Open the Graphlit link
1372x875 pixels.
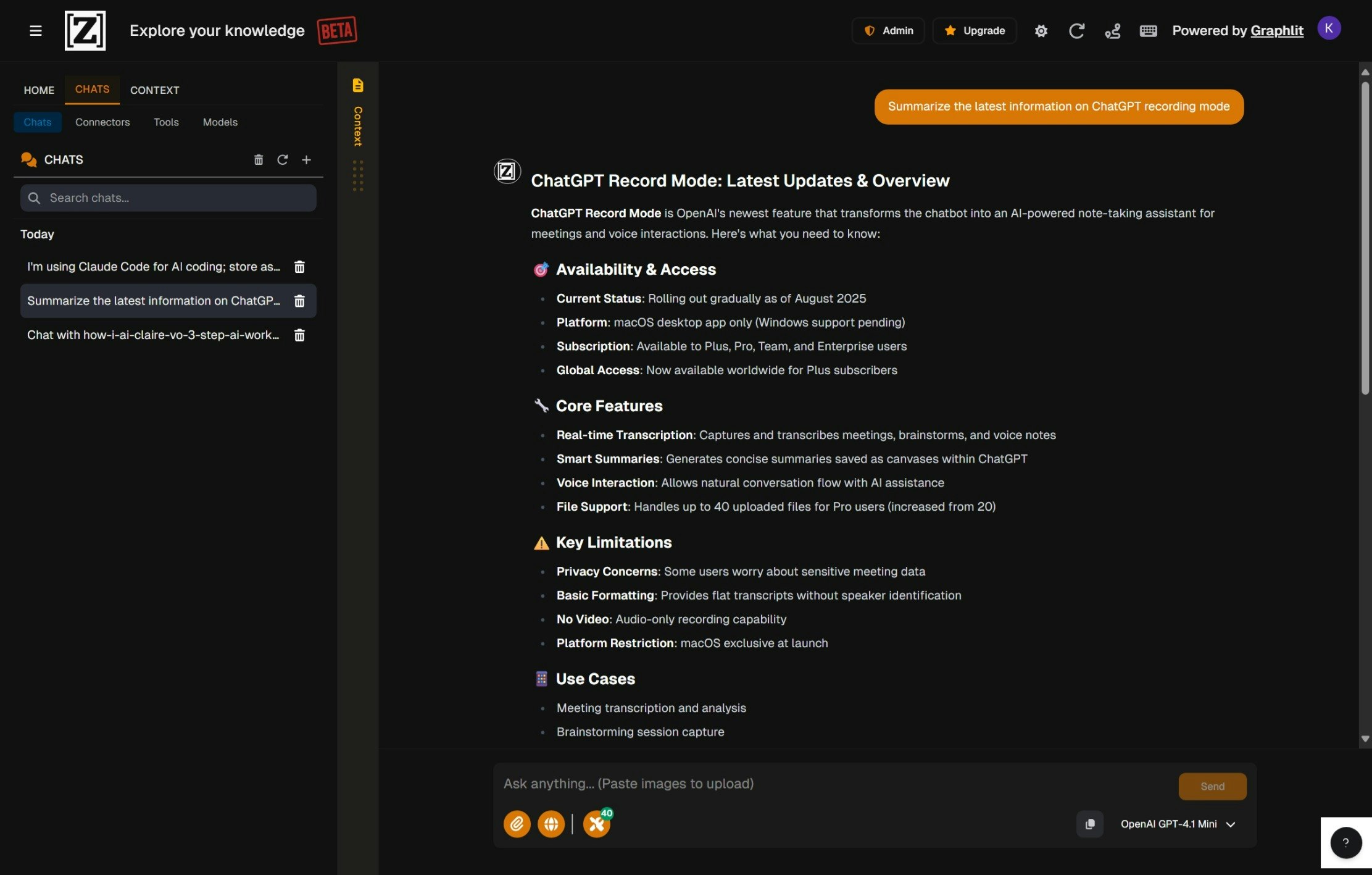click(x=1276, y=31)
